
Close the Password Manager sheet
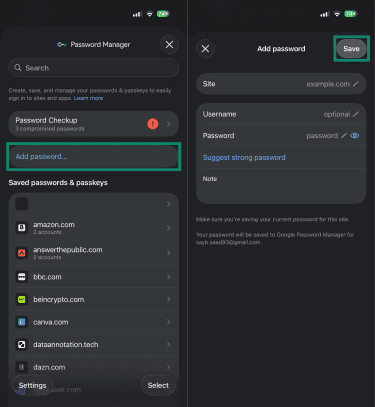coord(169,44)
